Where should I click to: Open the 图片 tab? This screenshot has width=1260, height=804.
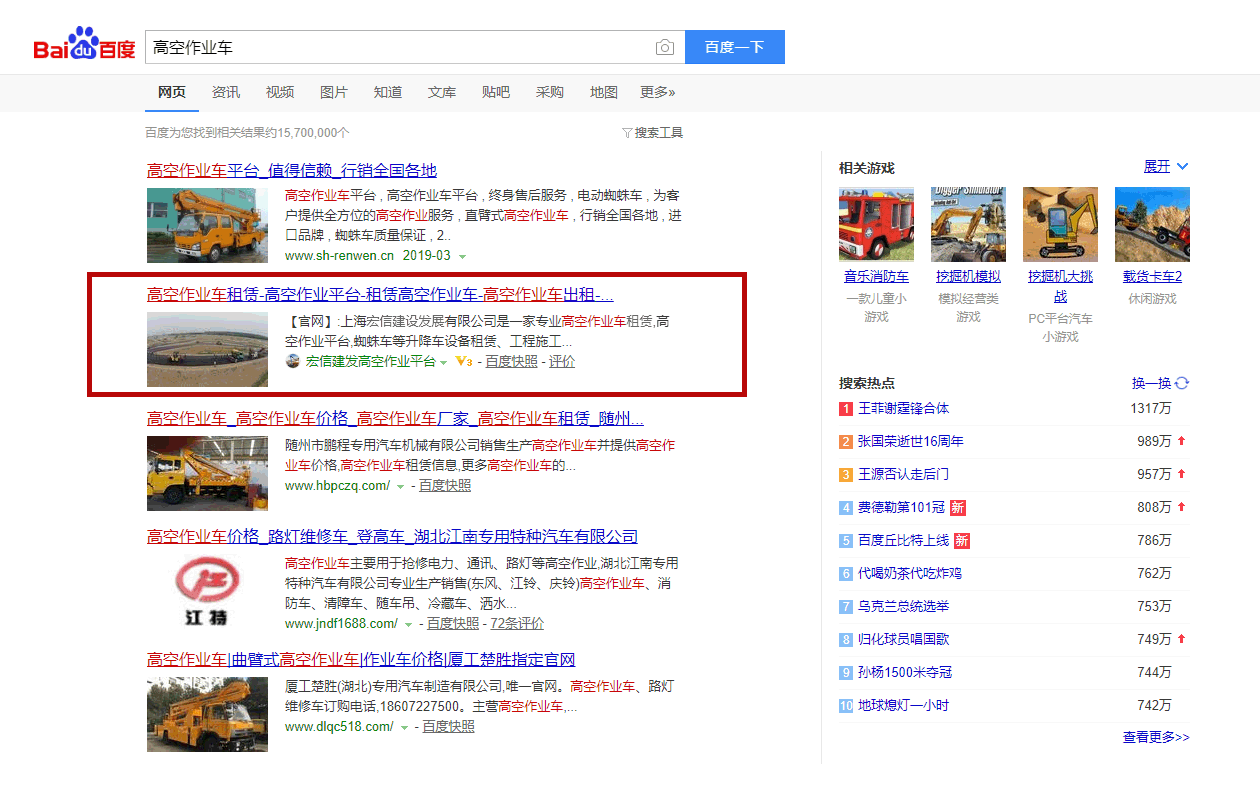pos(334,92)
